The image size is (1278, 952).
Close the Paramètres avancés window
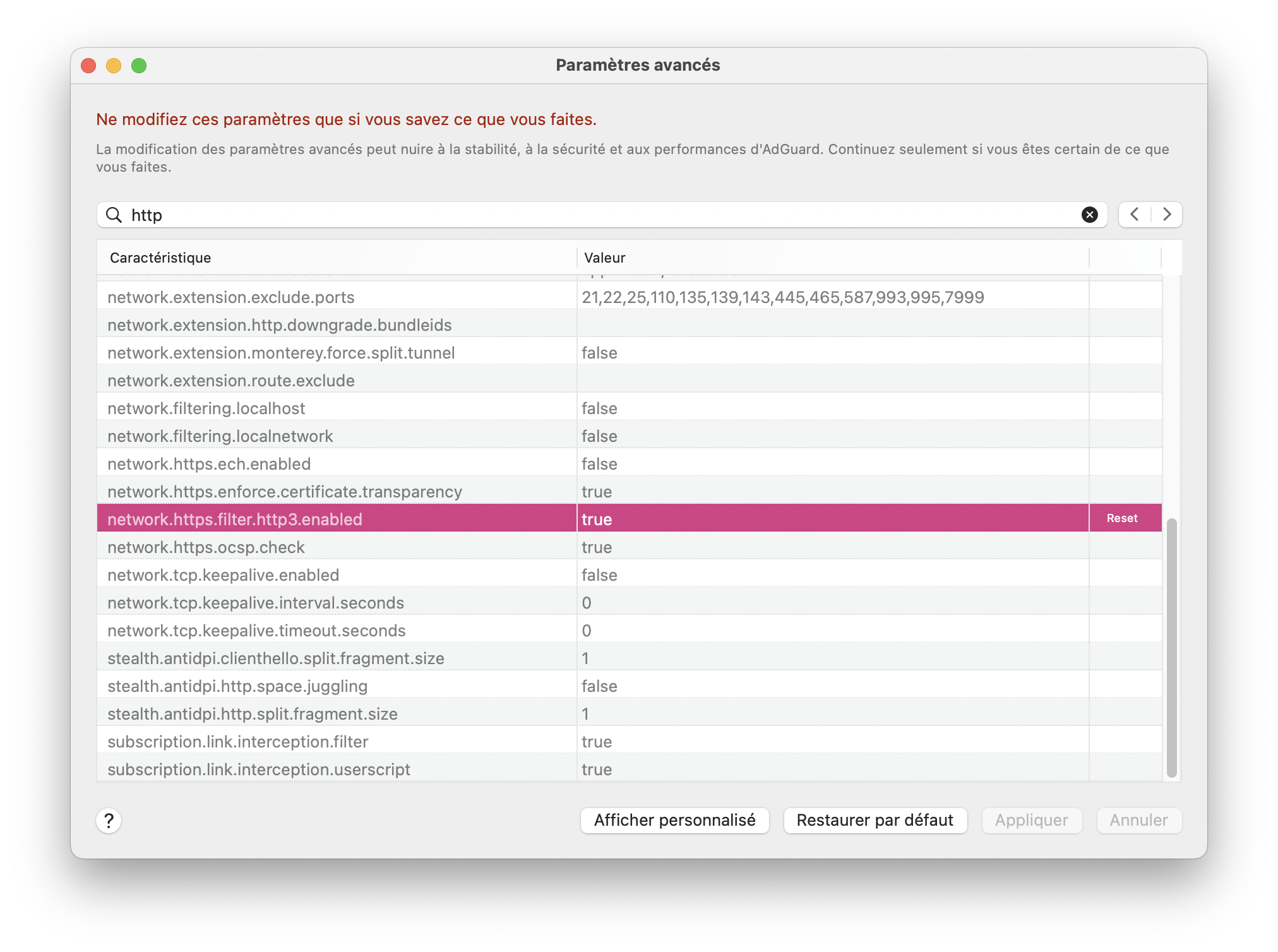point(88,66)
